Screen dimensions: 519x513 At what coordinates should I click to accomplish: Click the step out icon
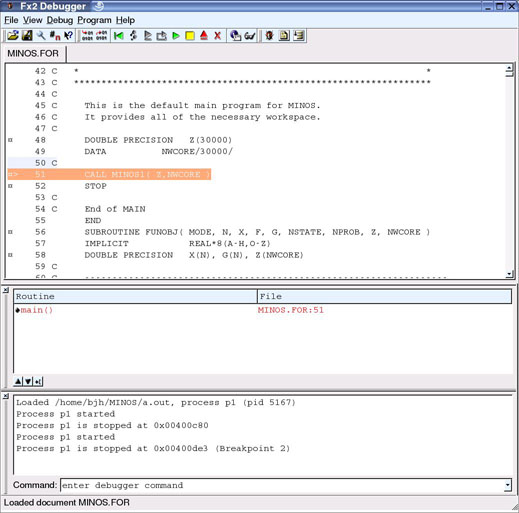click(162, 35)
